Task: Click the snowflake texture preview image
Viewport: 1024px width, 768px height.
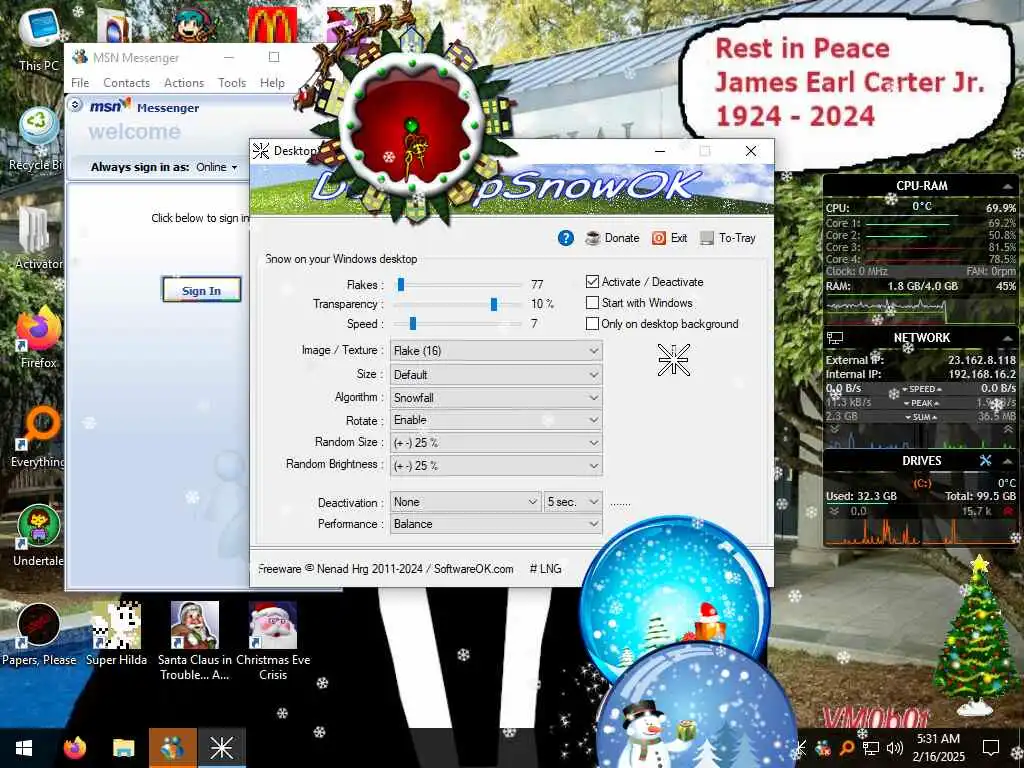Action: tap(673, 360)
